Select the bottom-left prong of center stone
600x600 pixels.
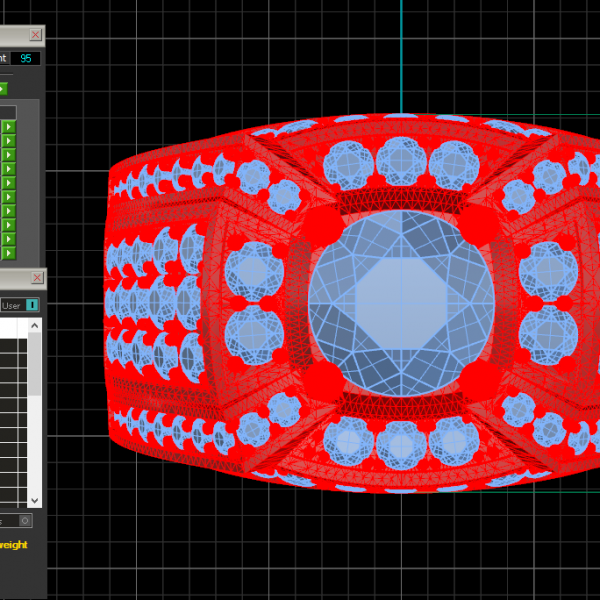click(327, 380)
